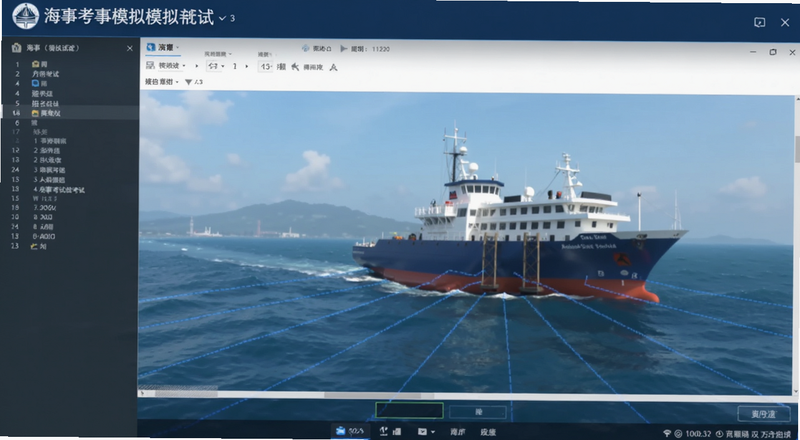Select sidebar row numbered 17
The height and width of the screenshot is (440, 800).
(x=71, y=132)
